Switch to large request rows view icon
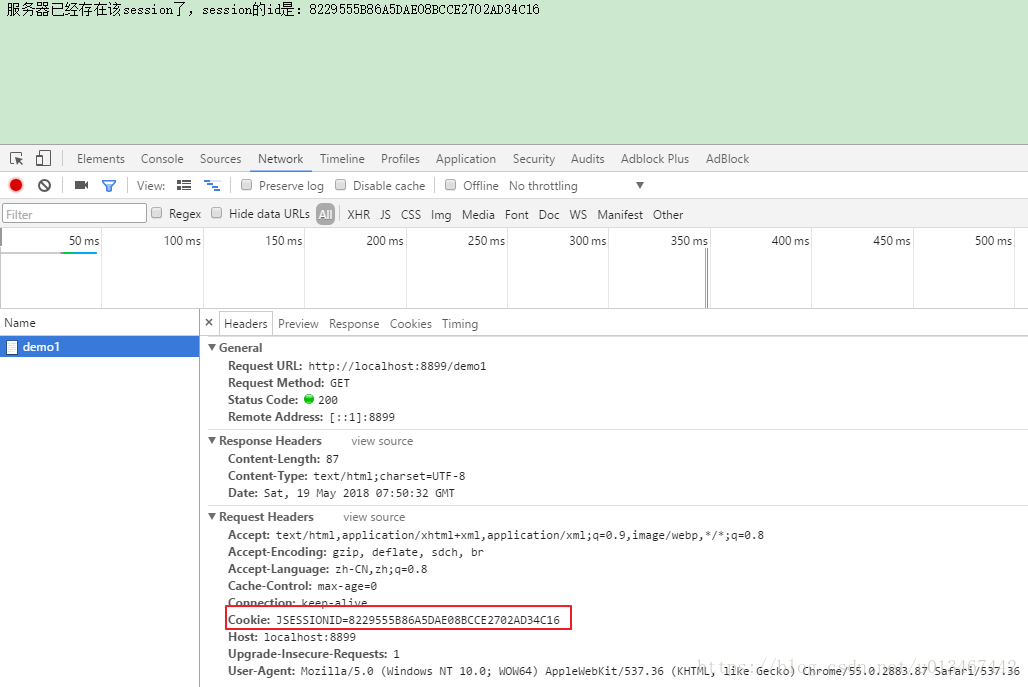1028x687 pixels. (184, 186)
